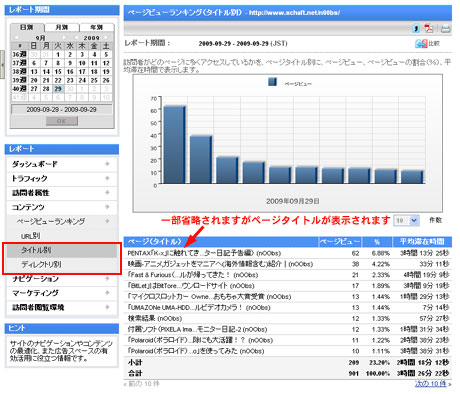This screenshot has width=460, height=394.
Task: Export report as CSV comma icon
Action: pos(416,28)
